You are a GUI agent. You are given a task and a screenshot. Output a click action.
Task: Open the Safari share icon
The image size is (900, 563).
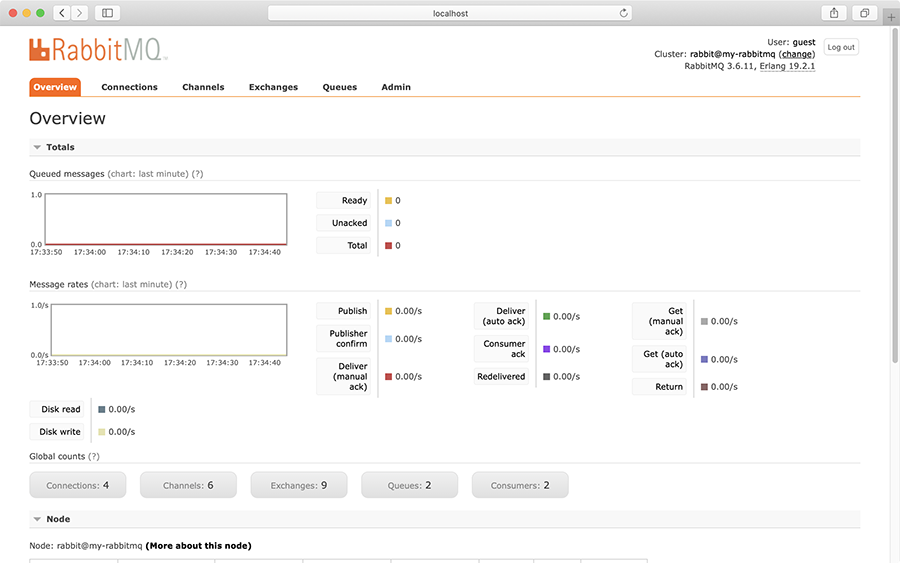click(x=833, y=13)
